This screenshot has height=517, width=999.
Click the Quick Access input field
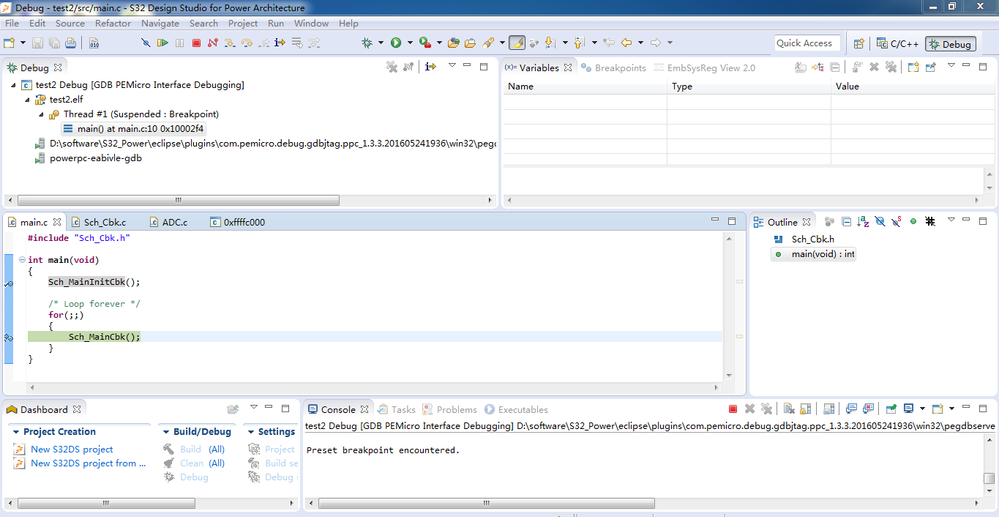coord(807,43)
